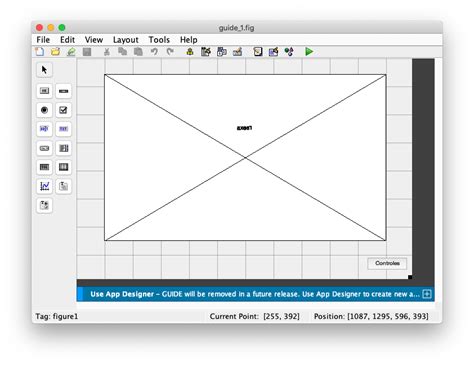
Task: Pick the Static Text component
Action: pos(63,129)
